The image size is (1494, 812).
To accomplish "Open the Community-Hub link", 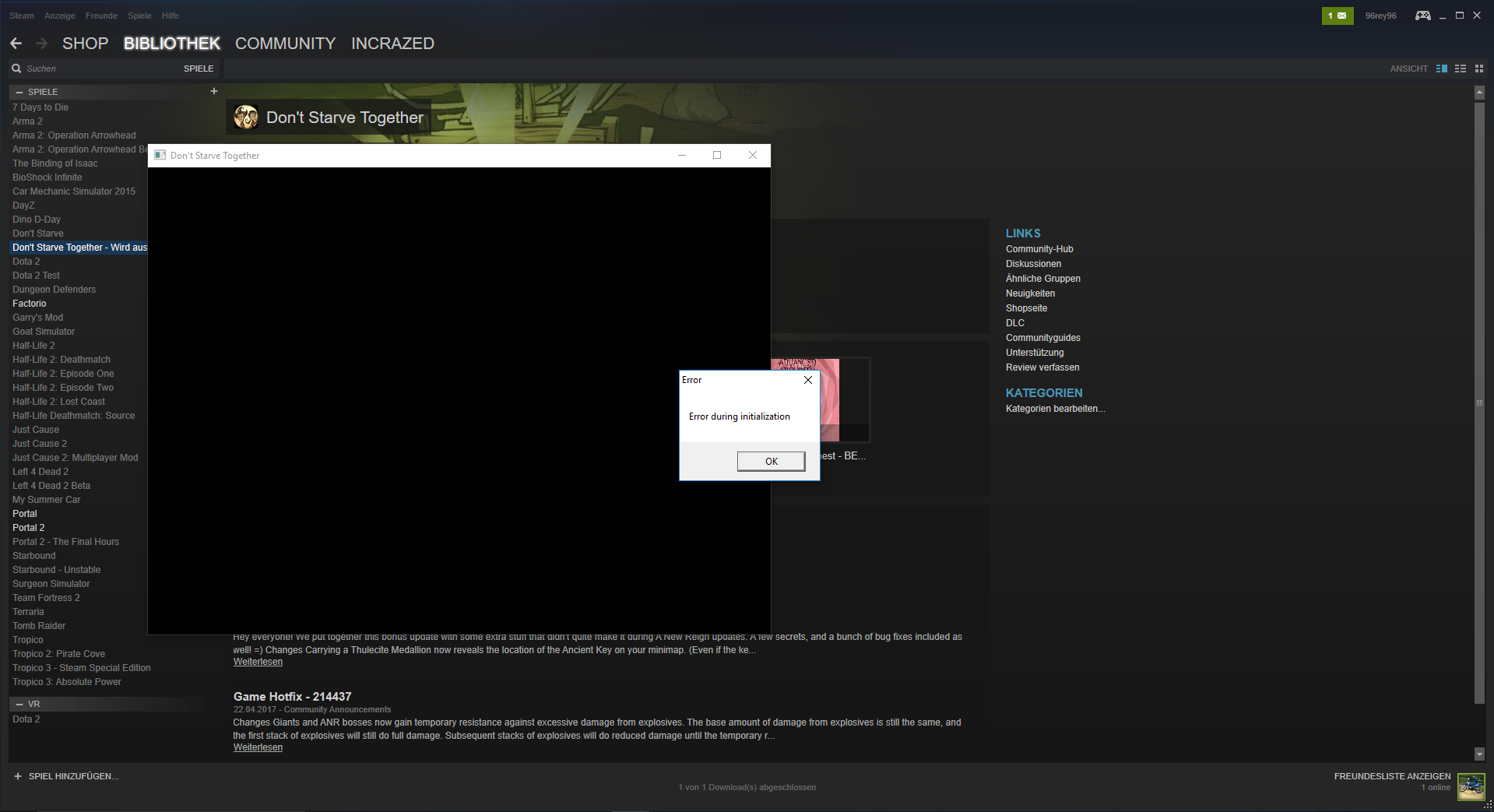I will point(1039,249).
